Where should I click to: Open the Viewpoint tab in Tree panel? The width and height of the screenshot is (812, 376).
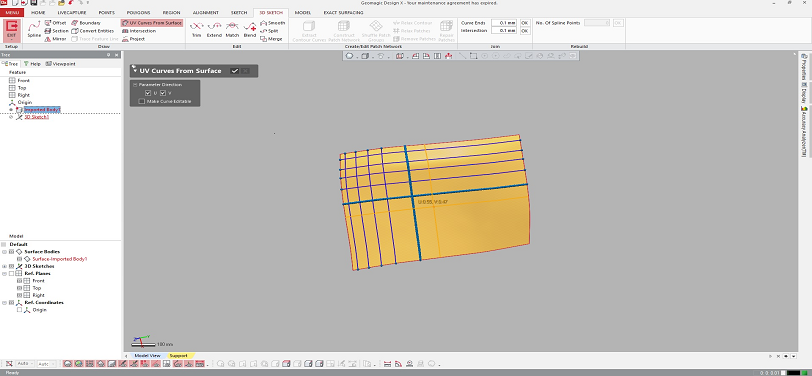coord(61,64)
